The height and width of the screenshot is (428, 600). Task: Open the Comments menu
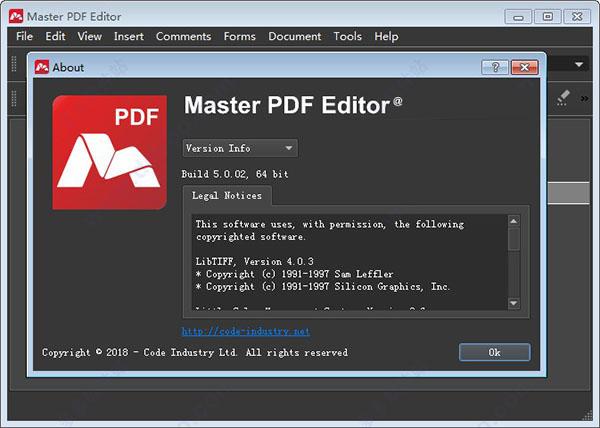[x=183, y=36]
